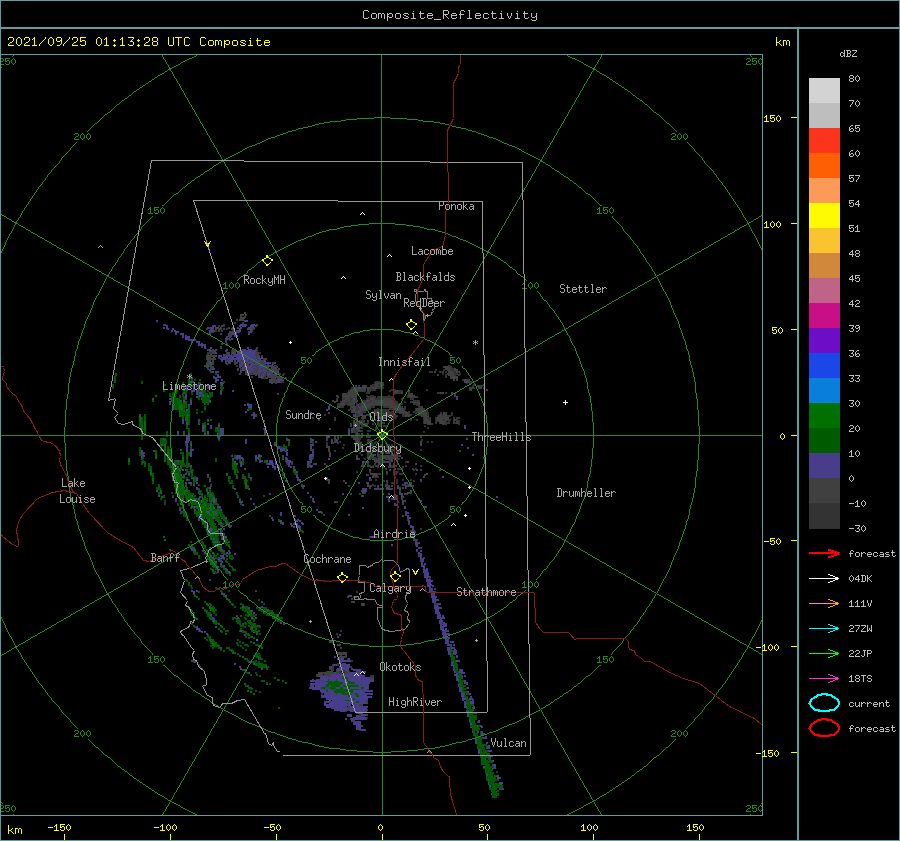Click the ThreeHills town label
Viewport: 900px width, 841px height.
[x=502, y=437]
